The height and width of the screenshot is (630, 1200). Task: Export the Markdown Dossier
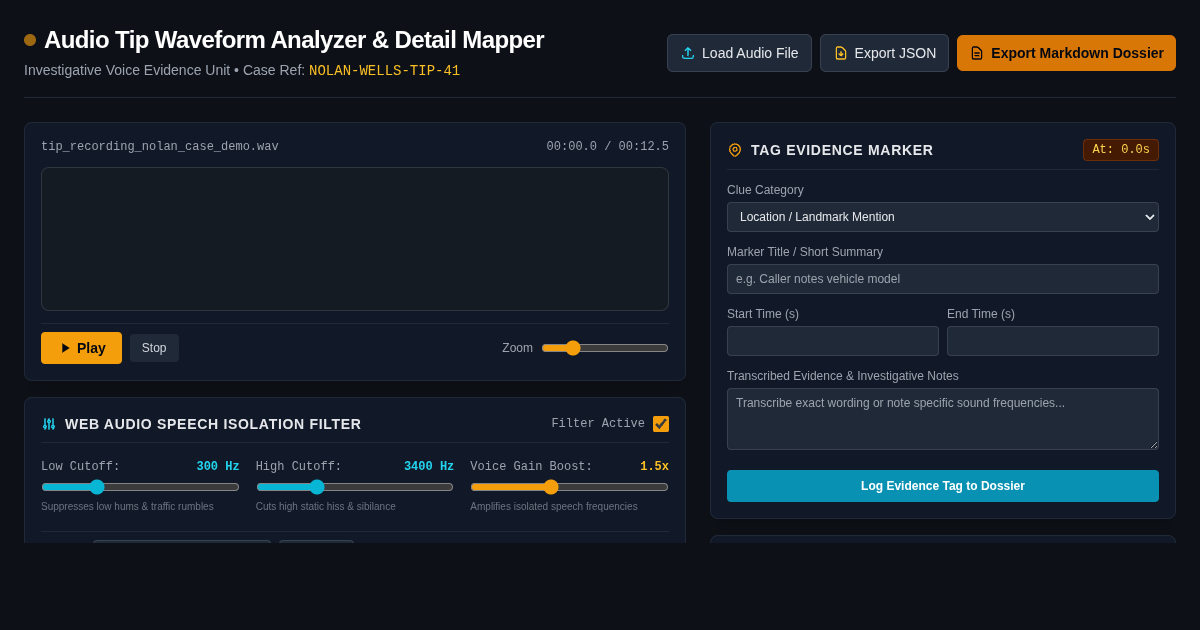pos(1066,53)
